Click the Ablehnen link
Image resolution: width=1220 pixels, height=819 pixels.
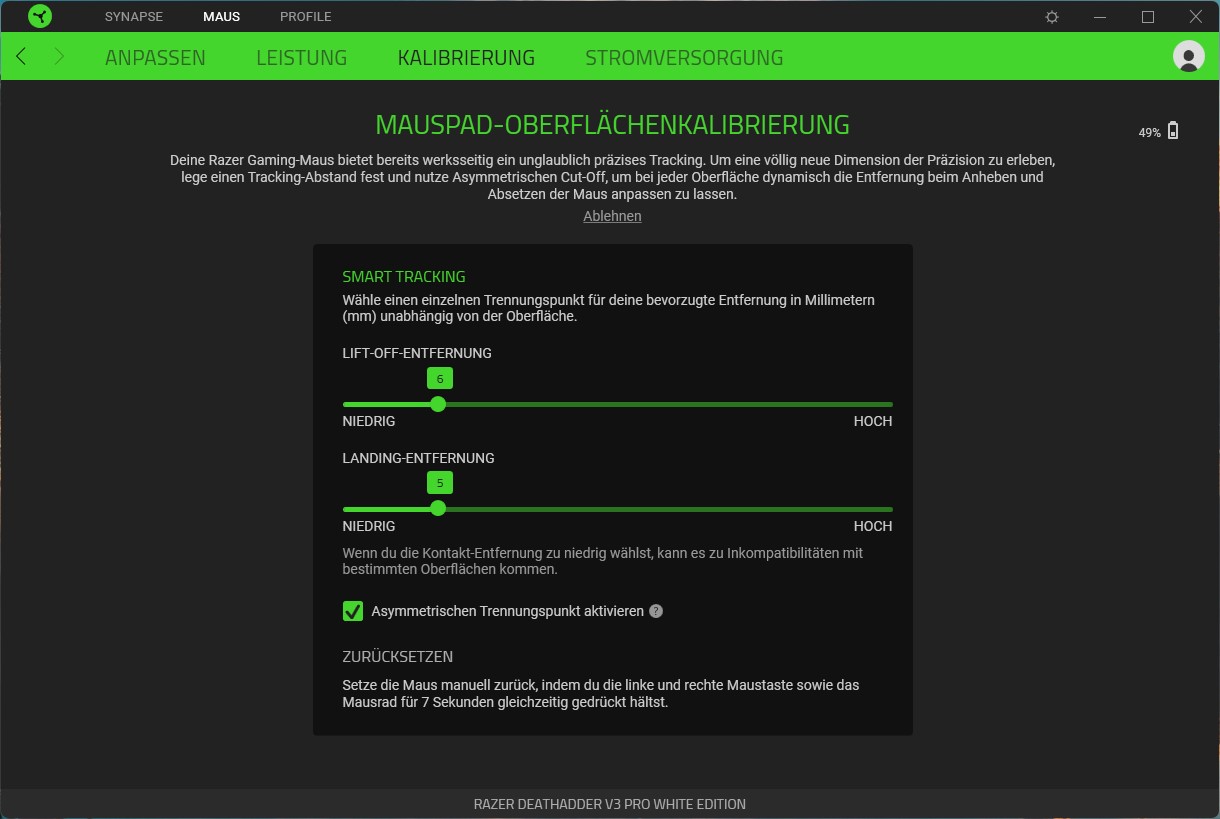tap(612, 216)
